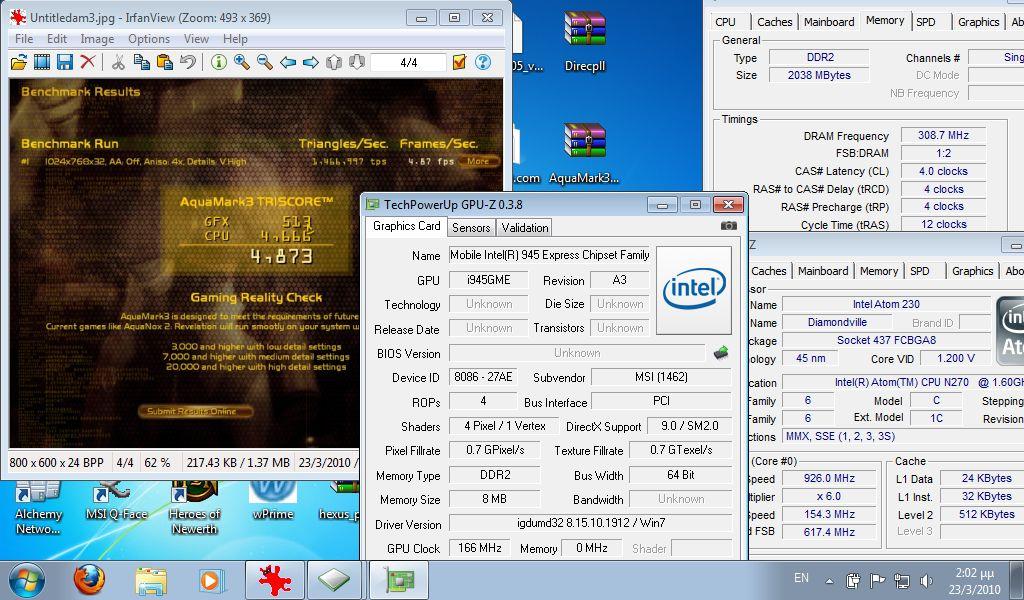Open MSI Q-Face desktop shortcut
Screen dimensions: 1024x600
pyautogui.click(x=116, y=503)
